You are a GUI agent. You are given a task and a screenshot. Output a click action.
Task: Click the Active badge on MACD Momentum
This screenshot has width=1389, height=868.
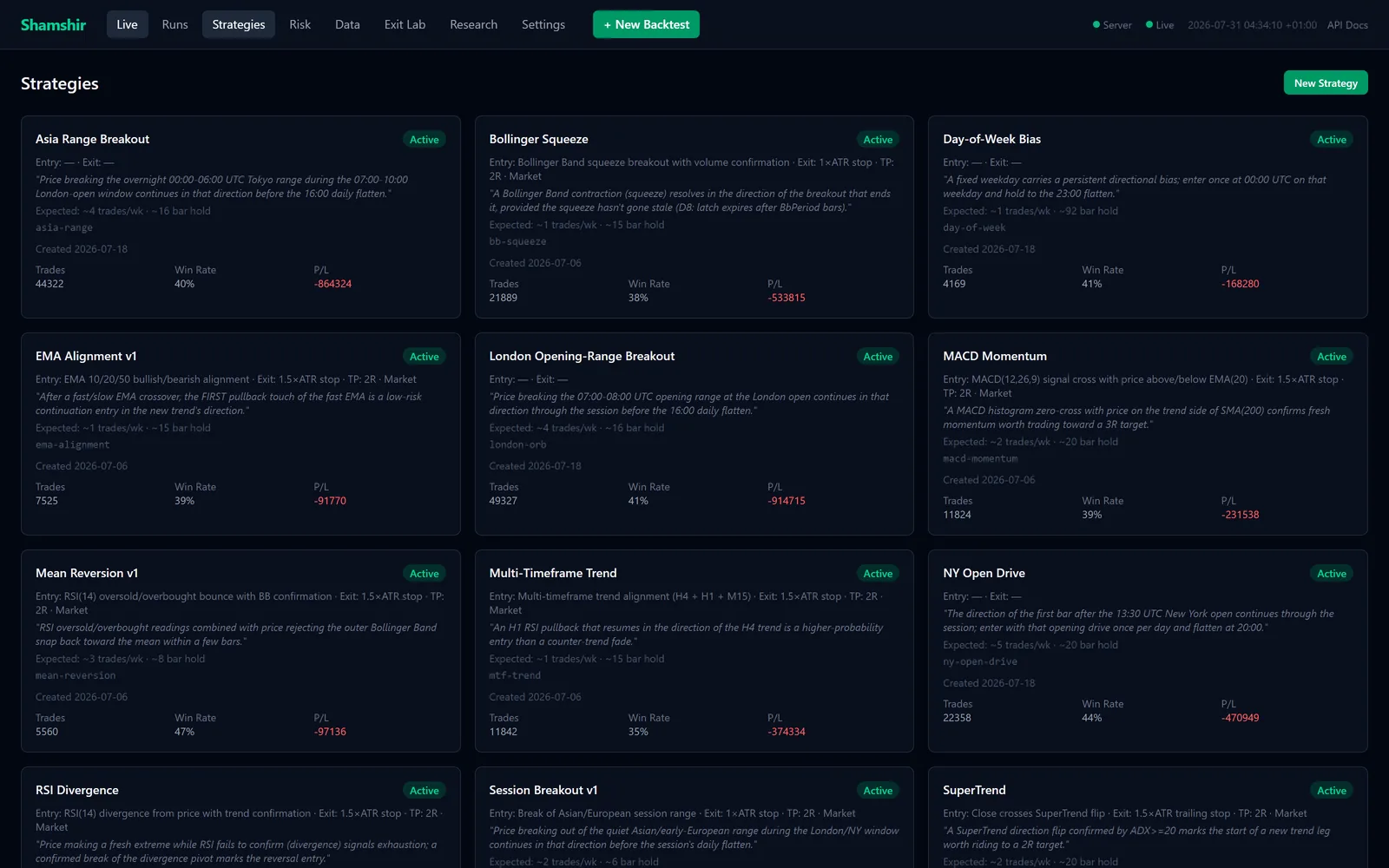pos(1332,356)
